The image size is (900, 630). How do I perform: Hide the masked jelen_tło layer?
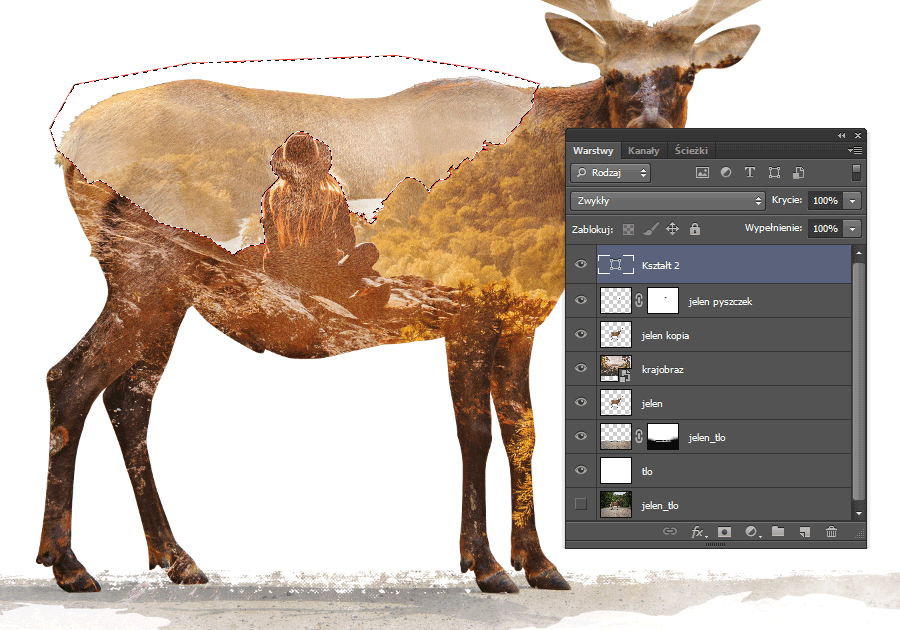tap(581, 436)
